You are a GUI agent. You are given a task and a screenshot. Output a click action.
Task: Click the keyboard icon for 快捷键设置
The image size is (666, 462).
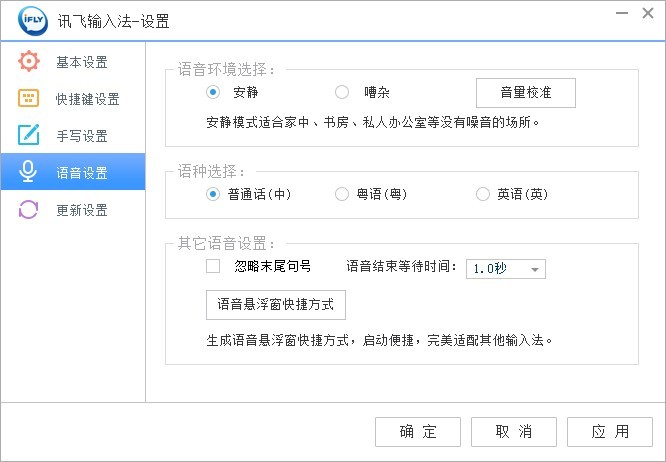click(29, 99)
